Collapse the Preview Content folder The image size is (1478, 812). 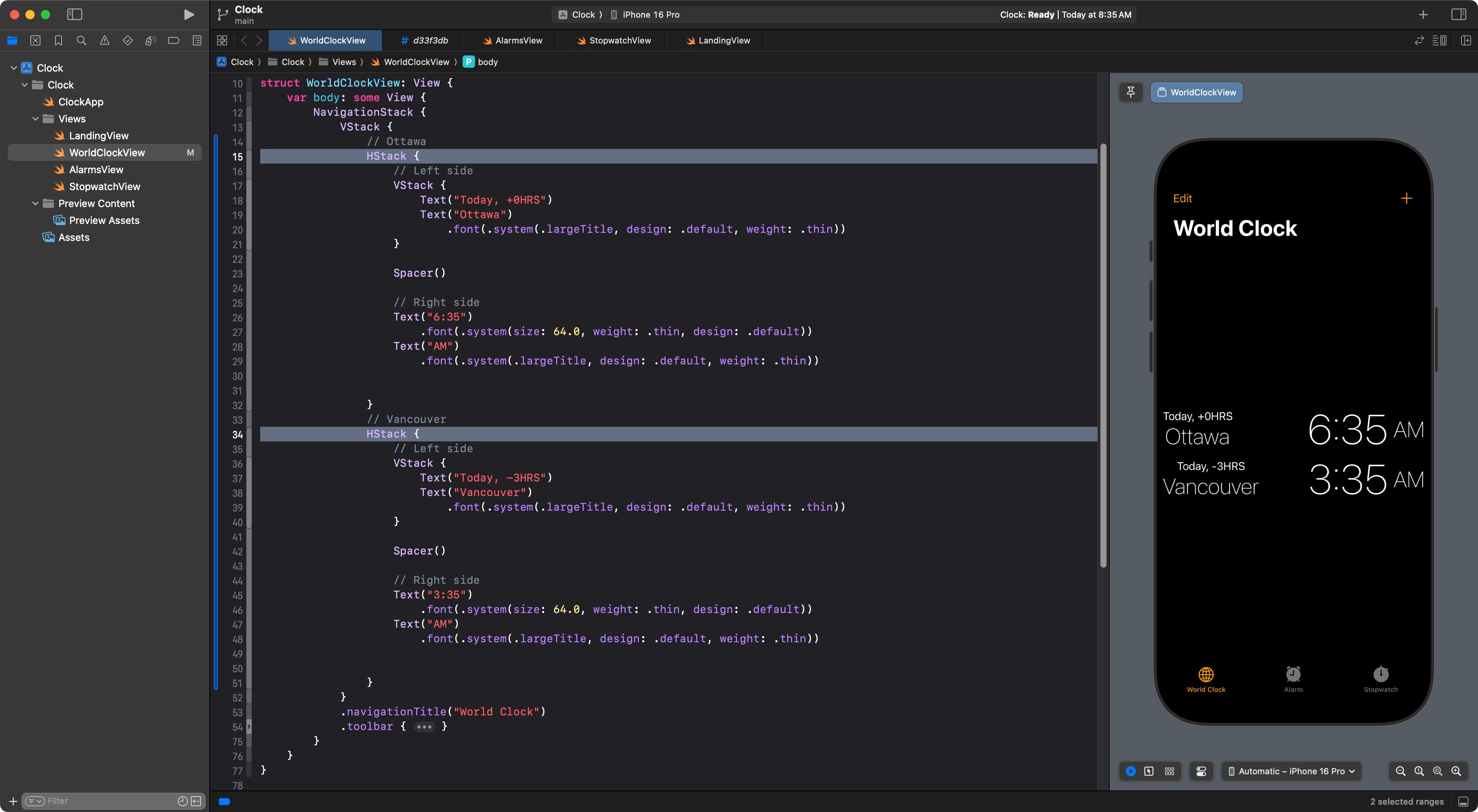[35, 203]
